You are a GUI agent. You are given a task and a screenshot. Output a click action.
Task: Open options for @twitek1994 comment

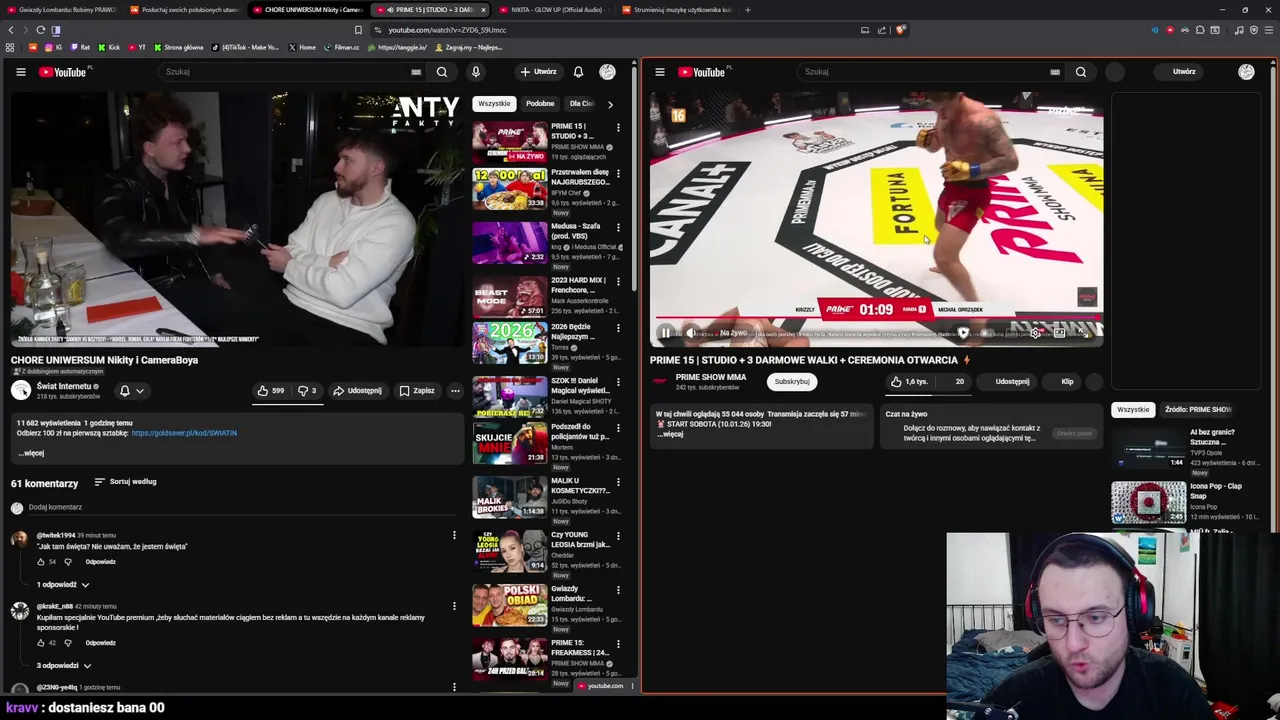pyautogui.click(x=454, y=535)
